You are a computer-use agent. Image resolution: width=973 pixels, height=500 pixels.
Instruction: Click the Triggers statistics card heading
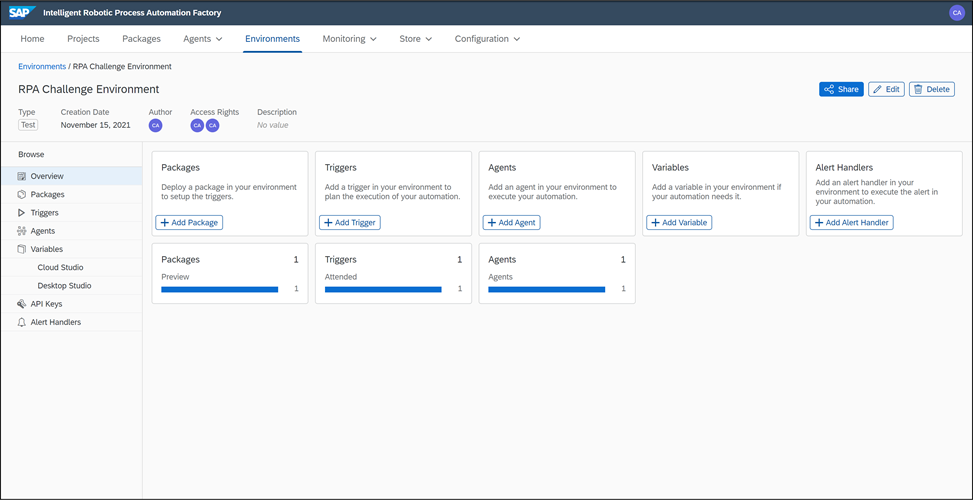tap(341, 260)
